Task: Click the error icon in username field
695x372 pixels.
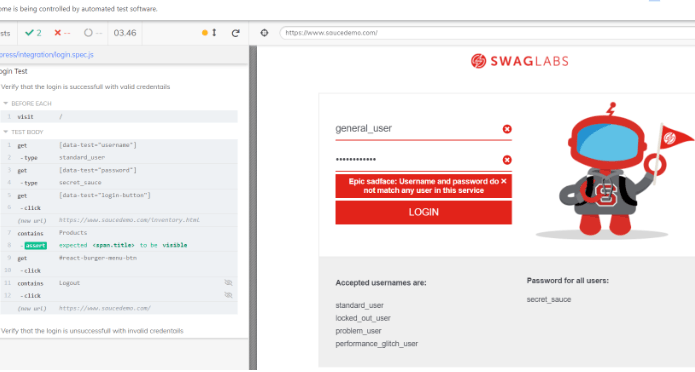Action: click(507, 129)
